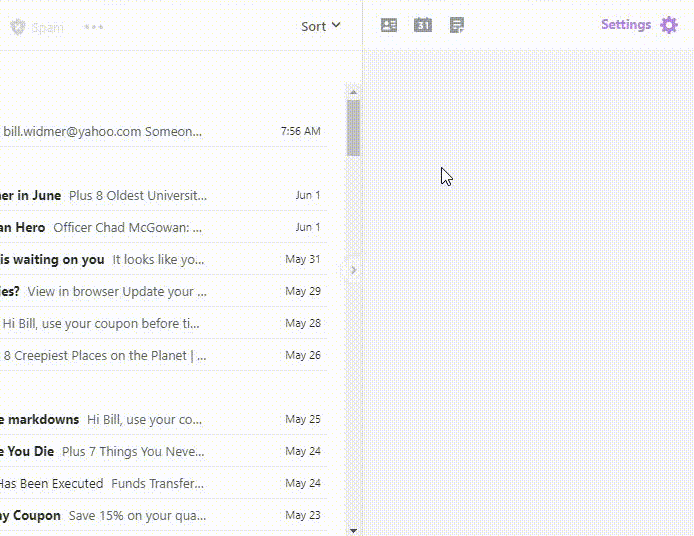Click the Spam shield icon

(x=17, y=27)
